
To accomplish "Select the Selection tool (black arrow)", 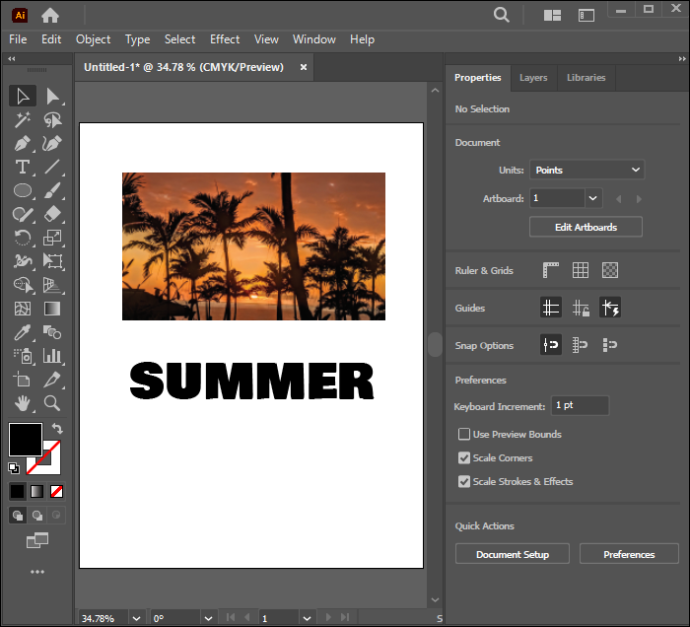I will (22, 96).
